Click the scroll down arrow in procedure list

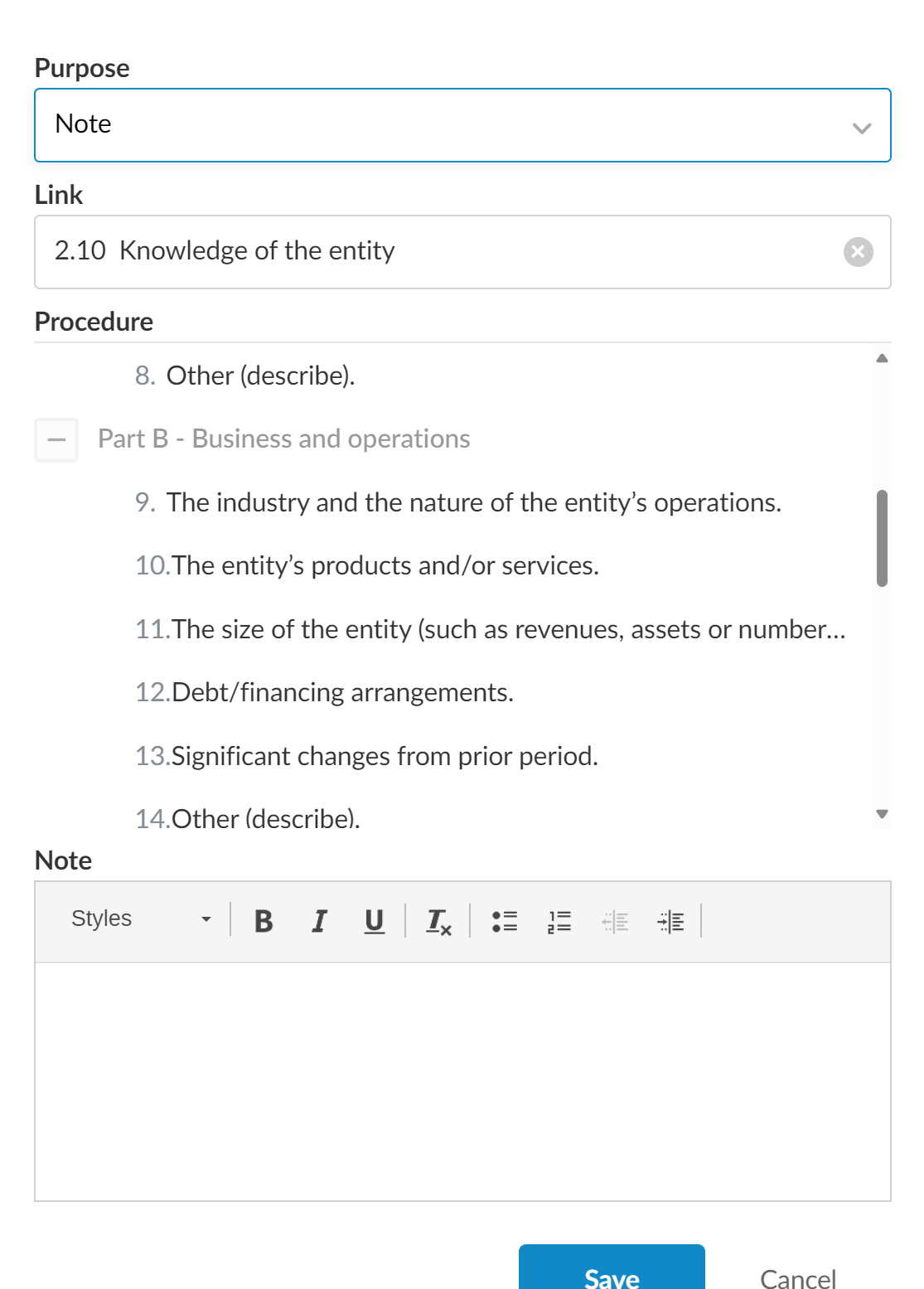(882, 814)
